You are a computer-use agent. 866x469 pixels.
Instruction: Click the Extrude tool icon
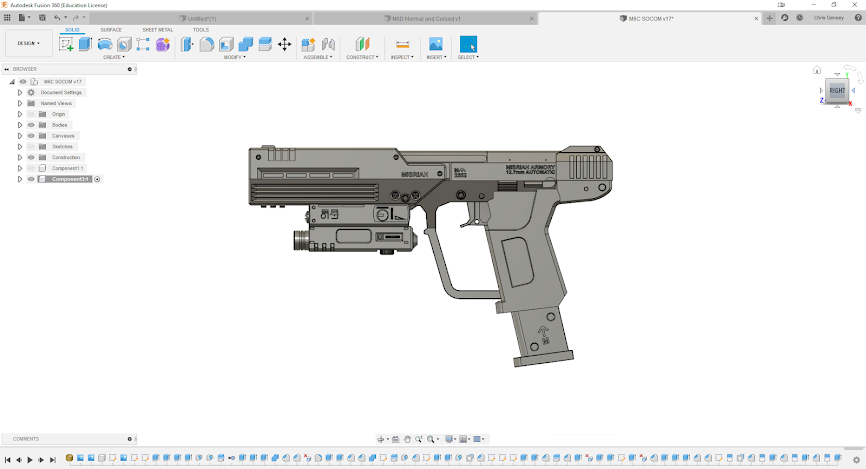[85, 44]
